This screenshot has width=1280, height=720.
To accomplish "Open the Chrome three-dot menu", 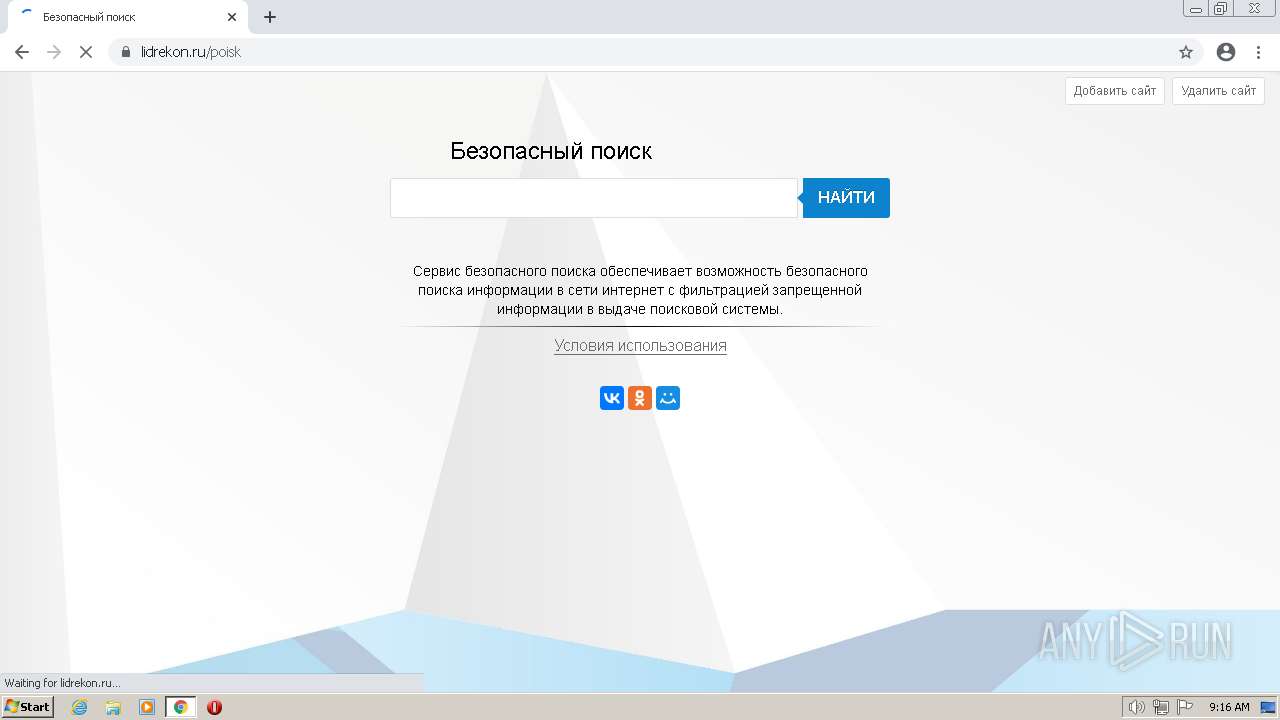I will [x=1258, y=52].
